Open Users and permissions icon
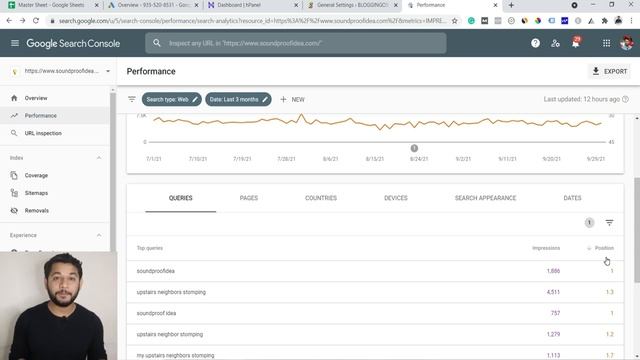Image resolution: width=640 pixels, height=360 pixels. pos(555,43)
